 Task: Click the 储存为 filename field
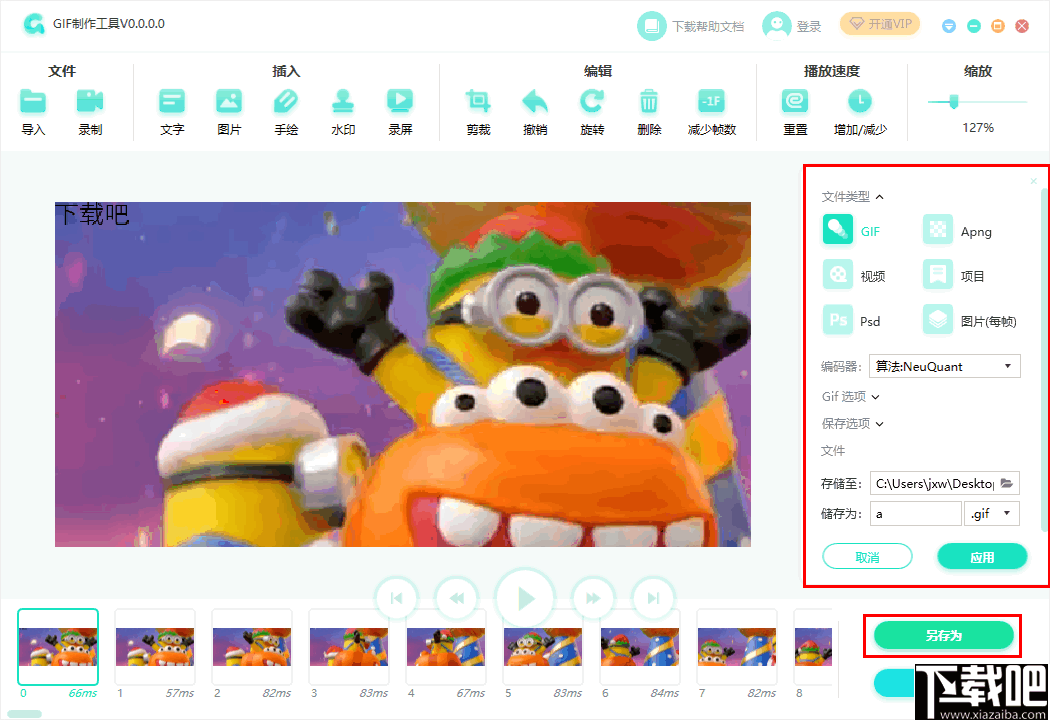tap(915, 514)
